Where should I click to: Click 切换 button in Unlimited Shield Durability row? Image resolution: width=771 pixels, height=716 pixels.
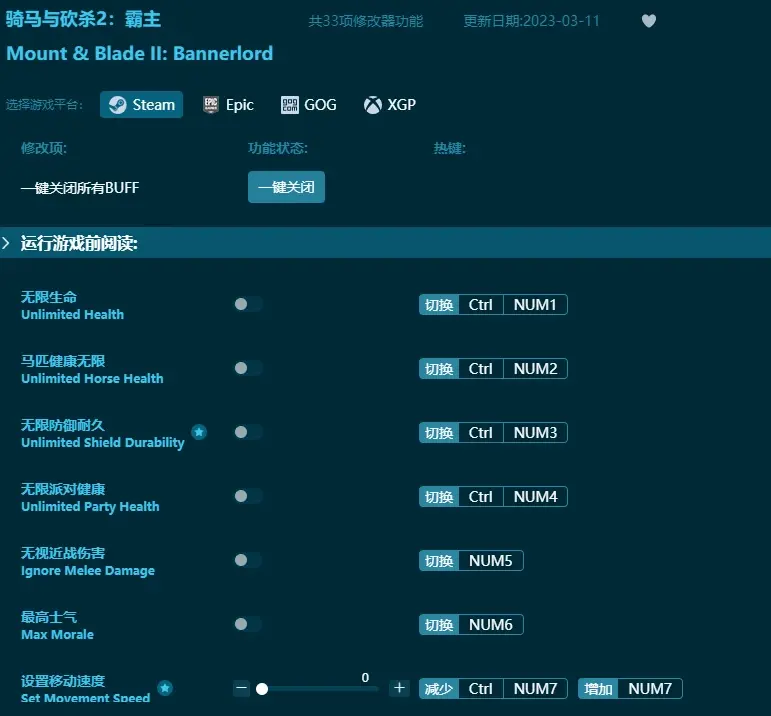pyautogui.click(x=439, y=433)
